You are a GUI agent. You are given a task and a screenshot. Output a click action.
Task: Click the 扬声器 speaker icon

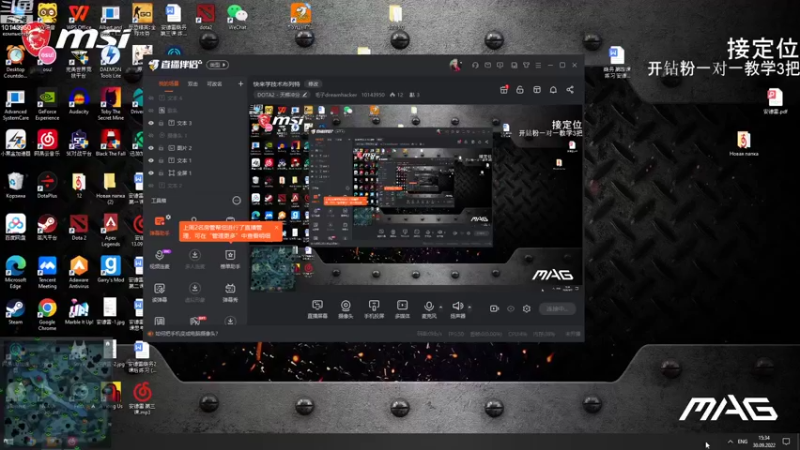pos(458,306)
